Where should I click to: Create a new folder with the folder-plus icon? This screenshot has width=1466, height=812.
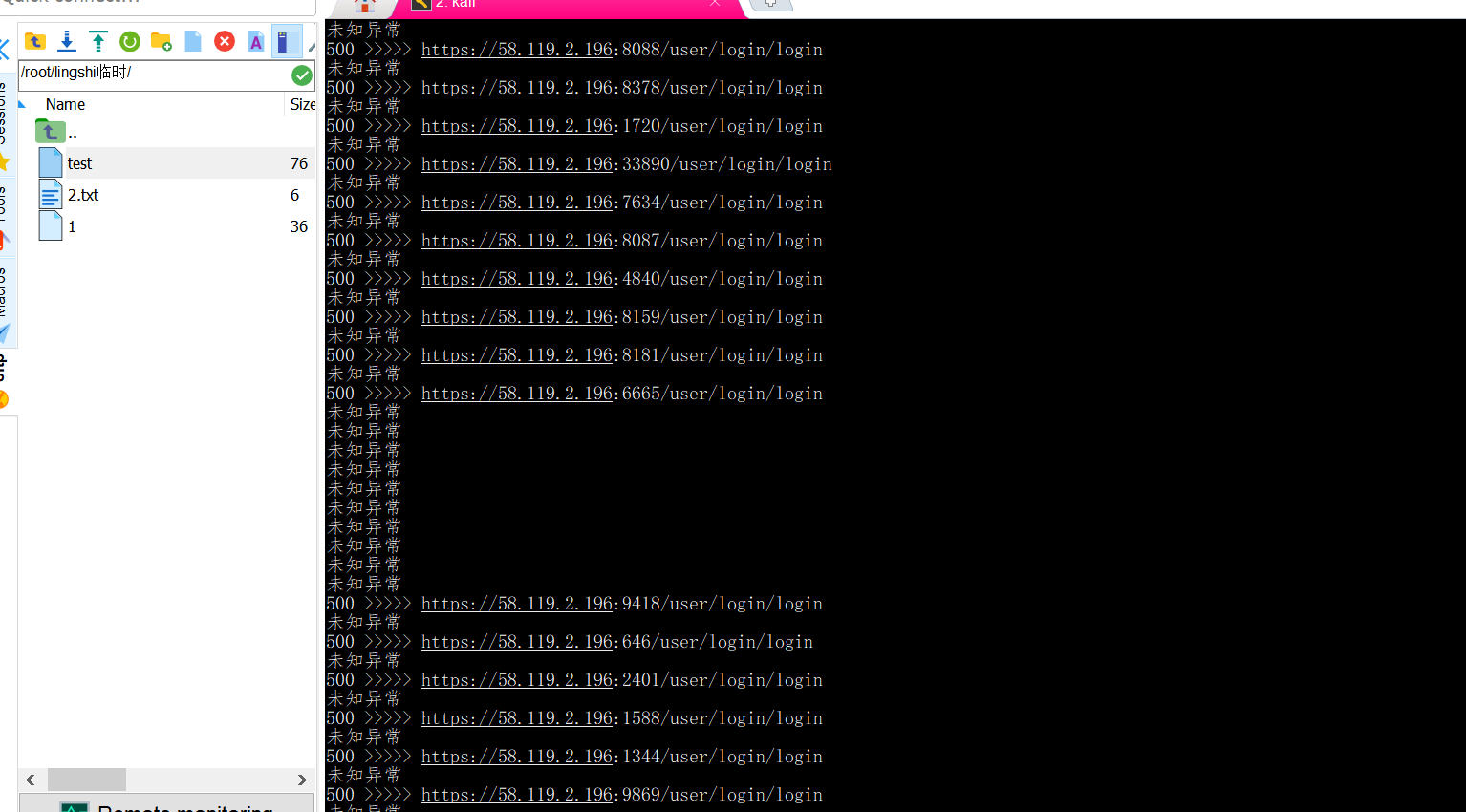tap(162, 41)
